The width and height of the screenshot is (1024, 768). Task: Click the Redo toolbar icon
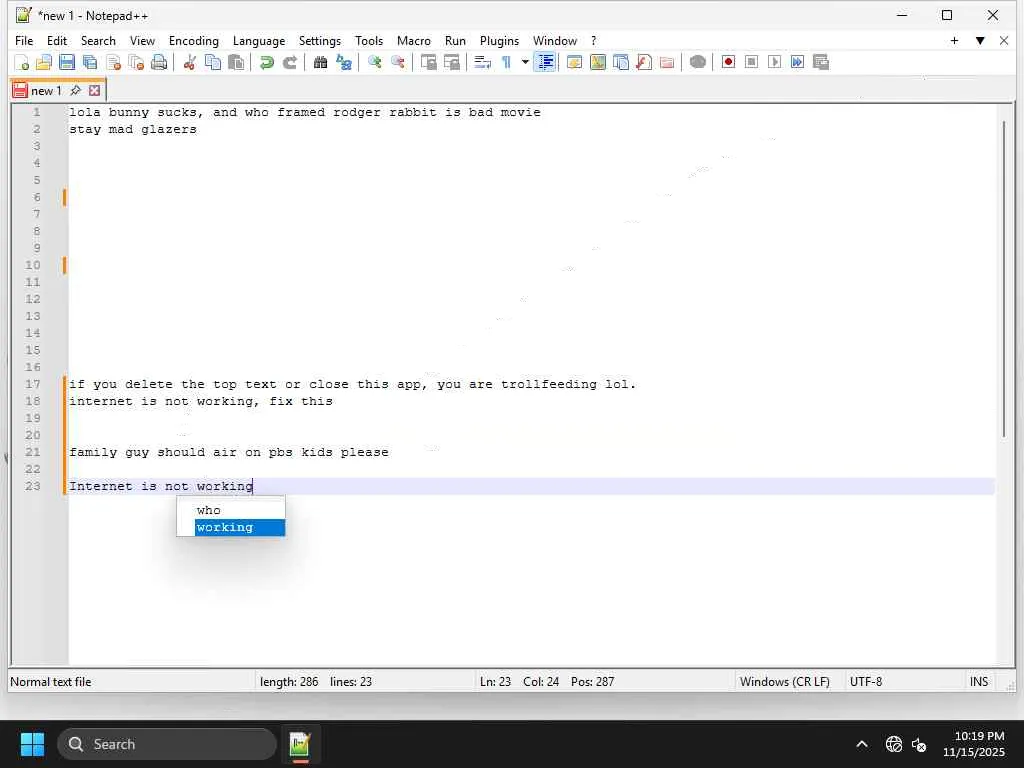coord(289,62)
